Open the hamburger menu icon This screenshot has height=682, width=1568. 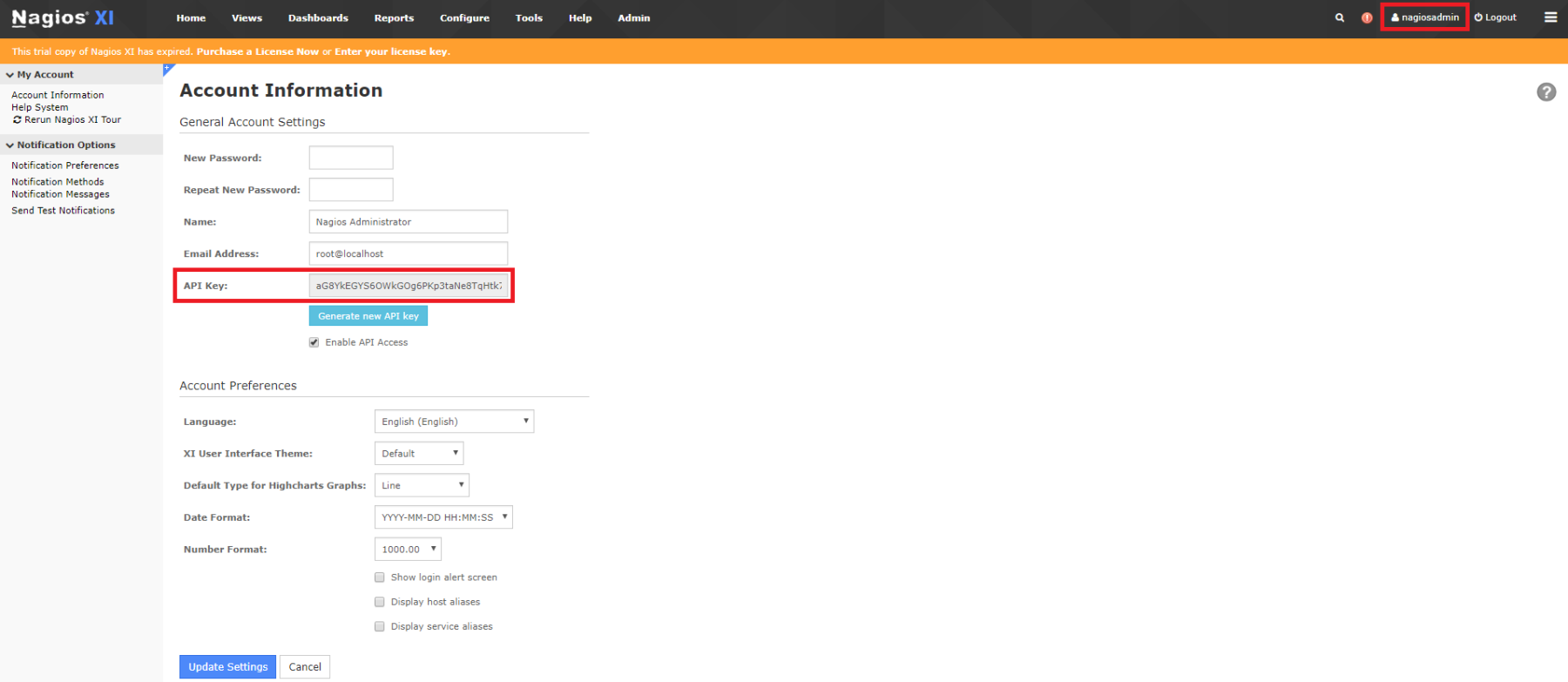[x=1551, y=17]
